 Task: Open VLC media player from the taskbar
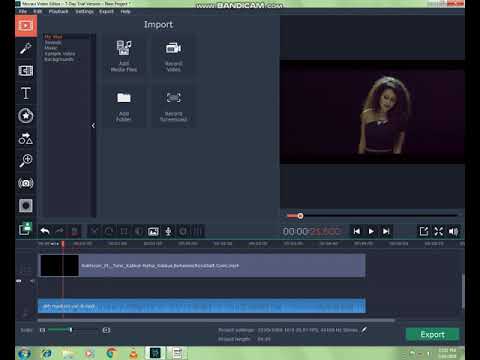133,353
